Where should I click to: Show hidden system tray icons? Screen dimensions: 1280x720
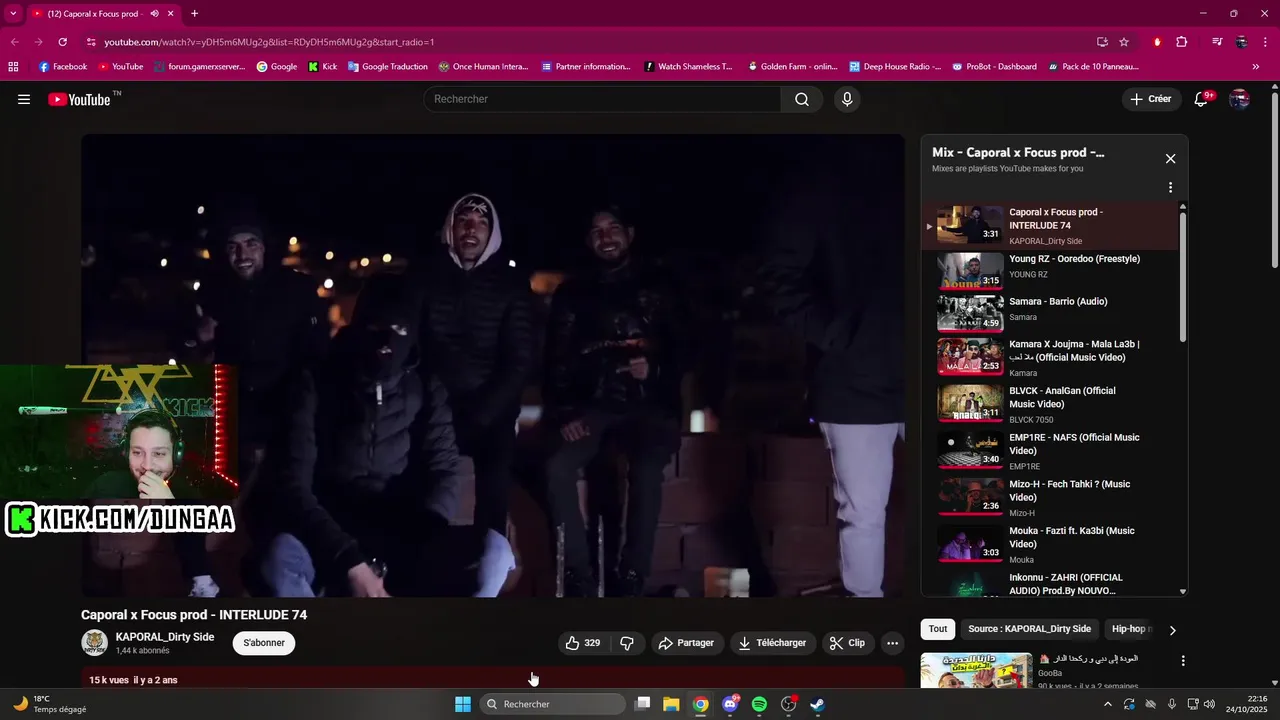1109,704
